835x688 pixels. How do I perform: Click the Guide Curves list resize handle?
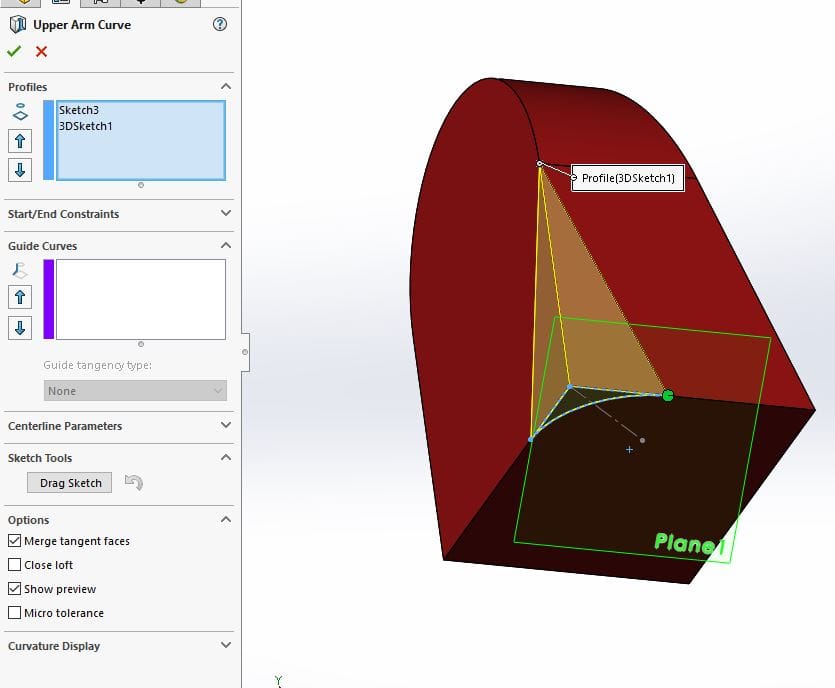(x=141, y=344)
